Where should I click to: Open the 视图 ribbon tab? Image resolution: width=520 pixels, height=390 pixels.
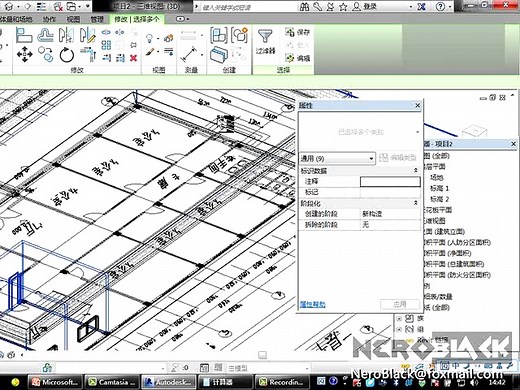73,19
